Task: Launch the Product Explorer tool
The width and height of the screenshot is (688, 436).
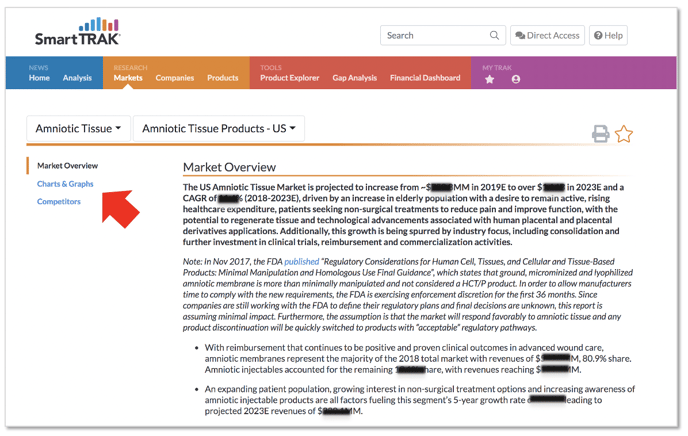Action: 290,78
